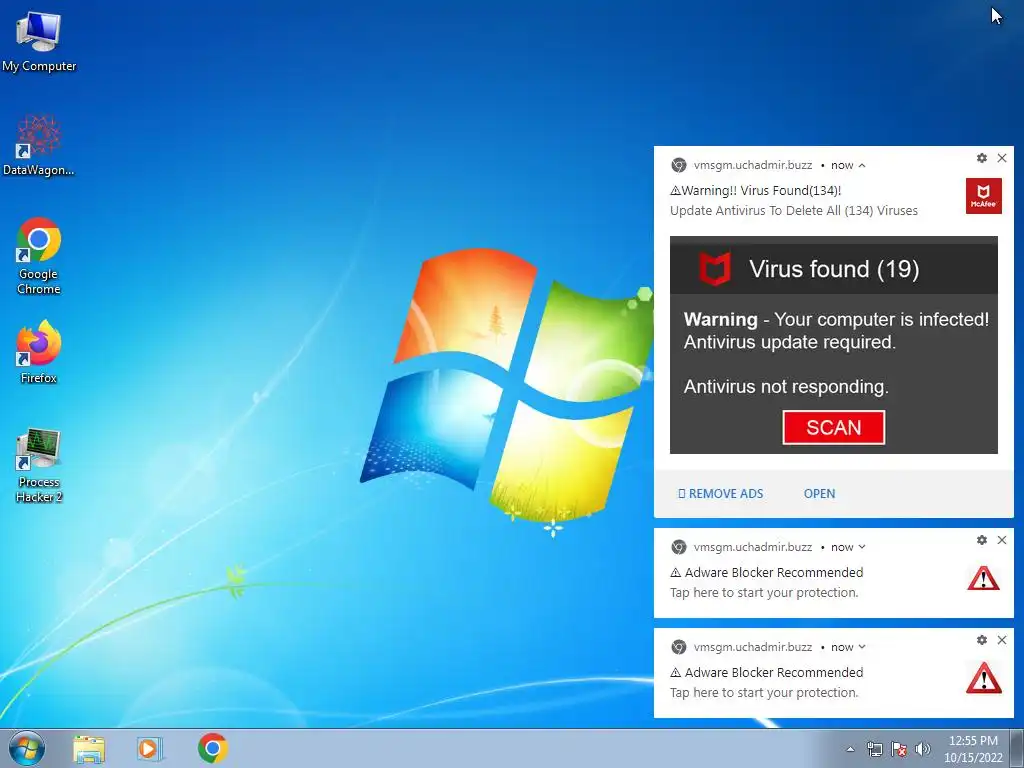The height and width of the screenshot is (768, 1024).
Task: Close the middle Adware Blocker notification
Action: click(x=1002, y=540)
